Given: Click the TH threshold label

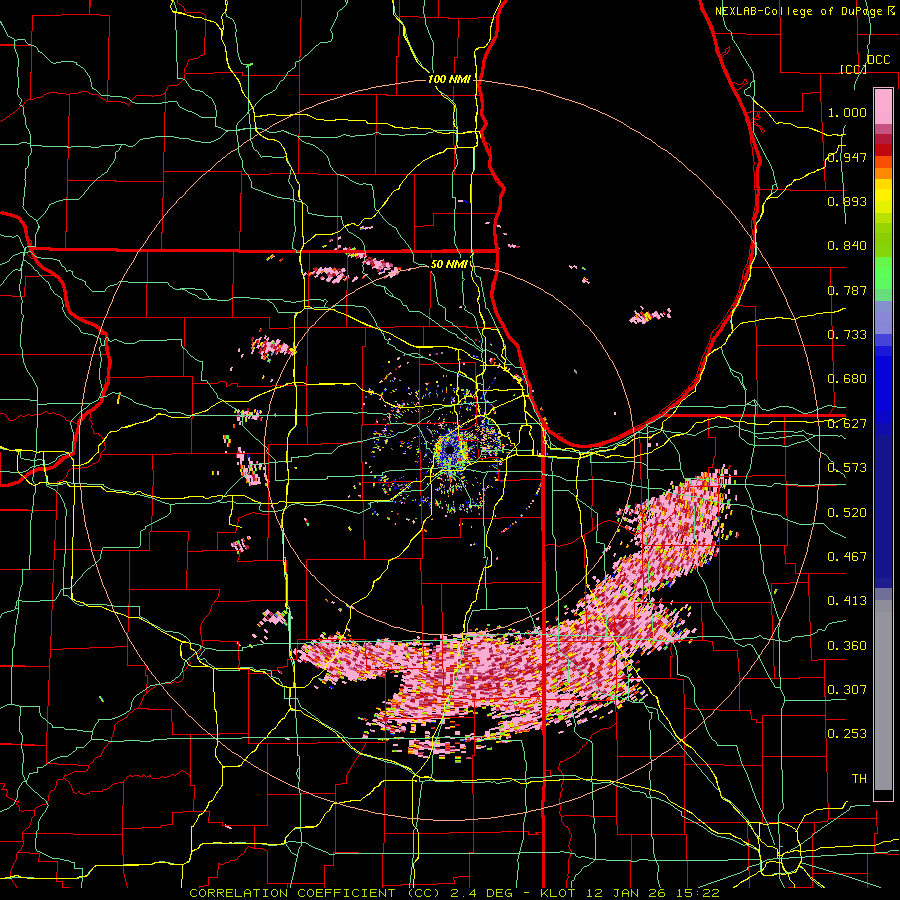Looking at the screenshot, I should coord(859,779).
